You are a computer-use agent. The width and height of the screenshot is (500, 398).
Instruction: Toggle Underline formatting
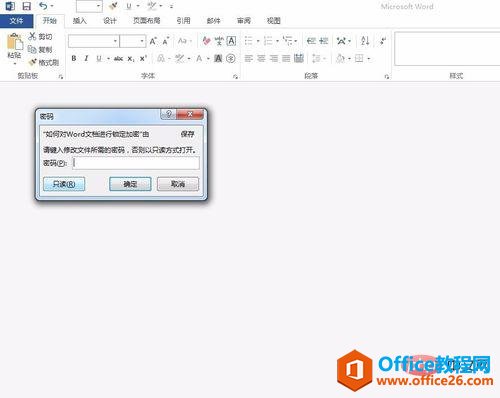click(99, 59)
